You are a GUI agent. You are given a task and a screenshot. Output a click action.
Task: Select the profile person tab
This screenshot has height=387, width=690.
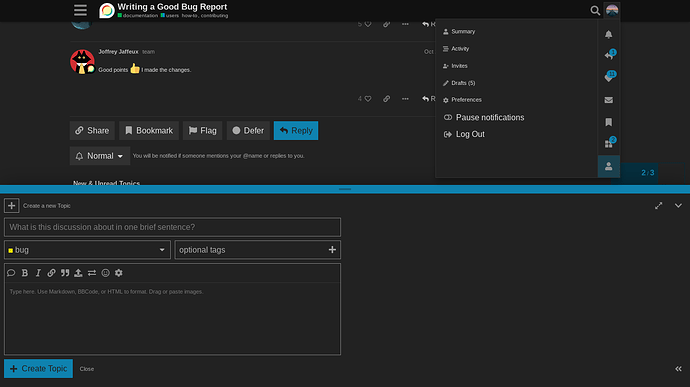[609, 166]
